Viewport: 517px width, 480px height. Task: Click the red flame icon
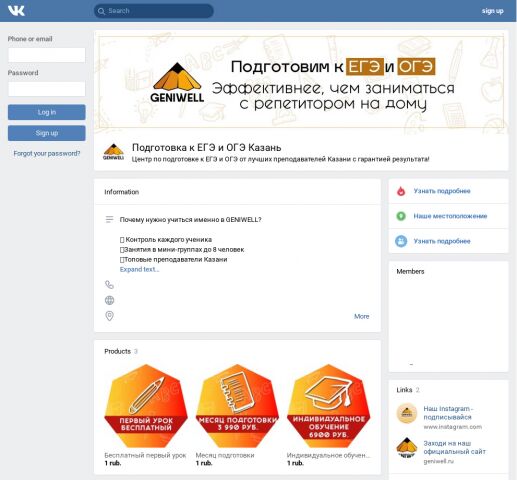pyautogui.click(x=401, y=191)
